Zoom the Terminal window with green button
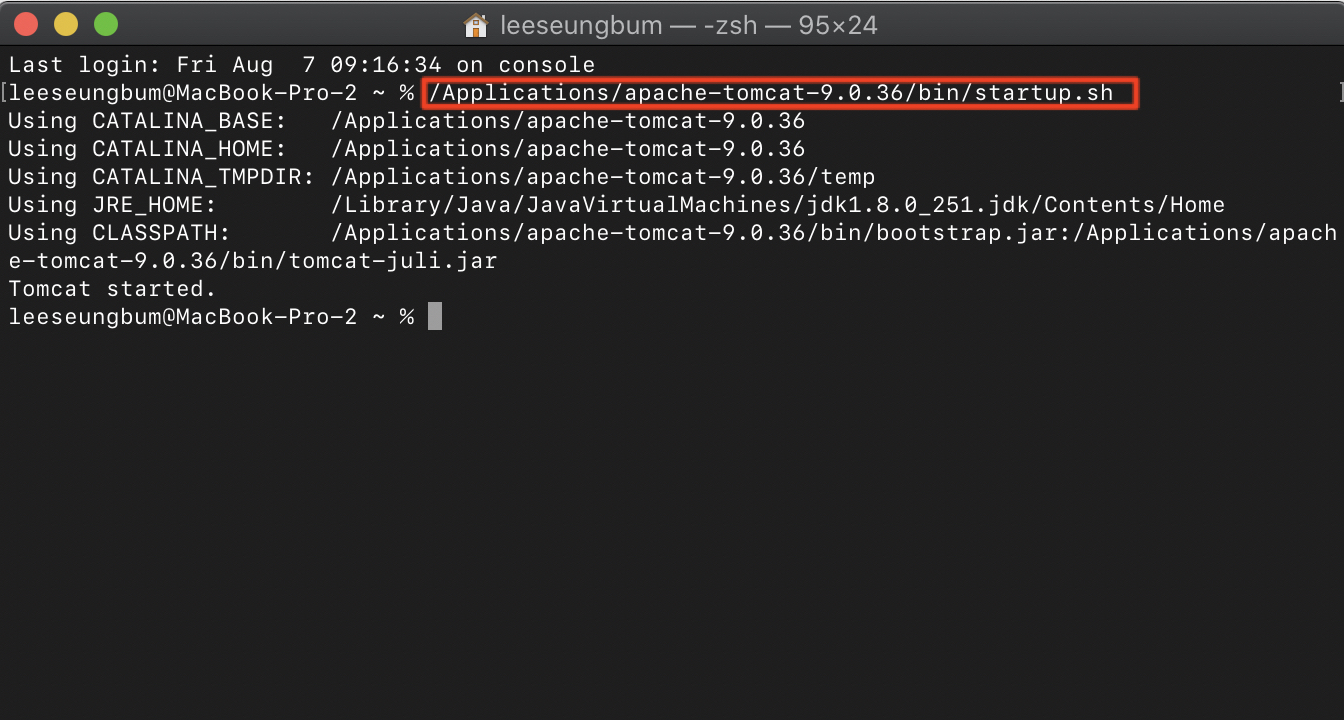The image size is (1344, 720). [x=106, y=24]
